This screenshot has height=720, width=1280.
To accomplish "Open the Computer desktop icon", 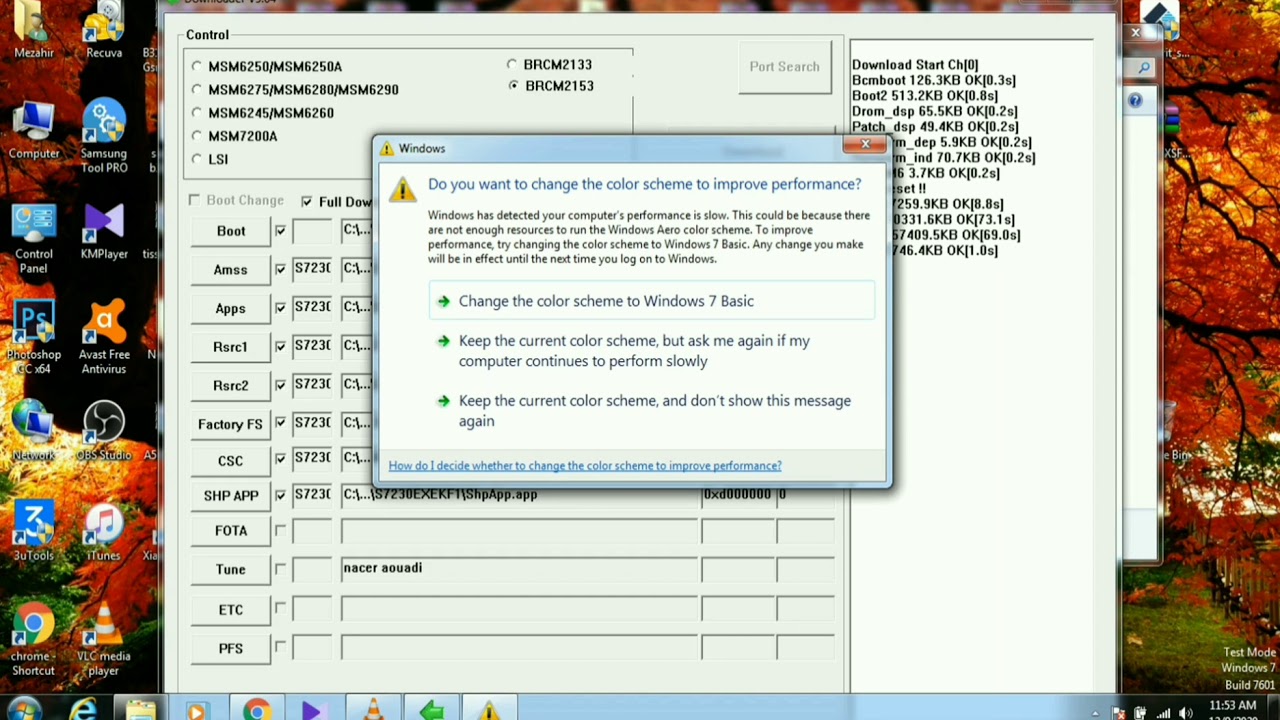I will click(33, 130).
